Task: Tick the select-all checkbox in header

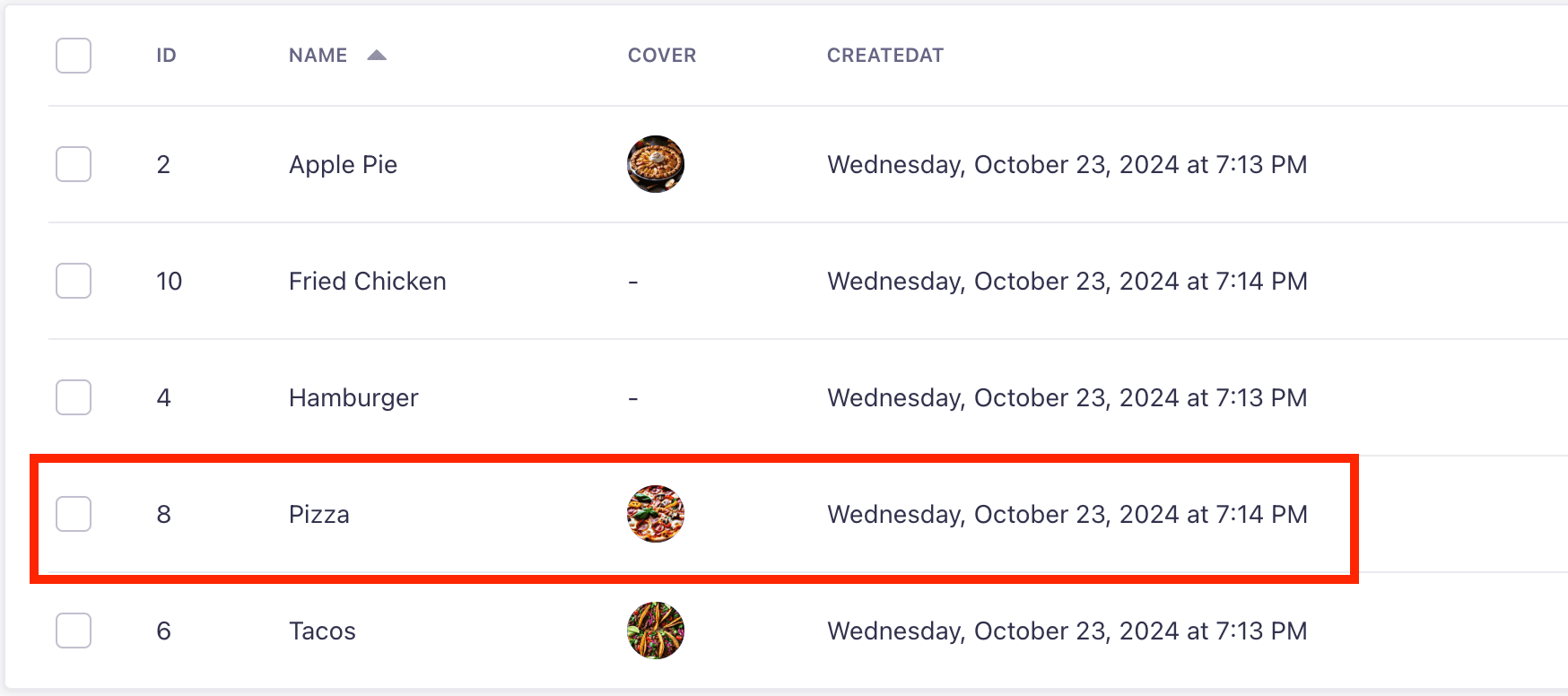Action: [74, 56]
